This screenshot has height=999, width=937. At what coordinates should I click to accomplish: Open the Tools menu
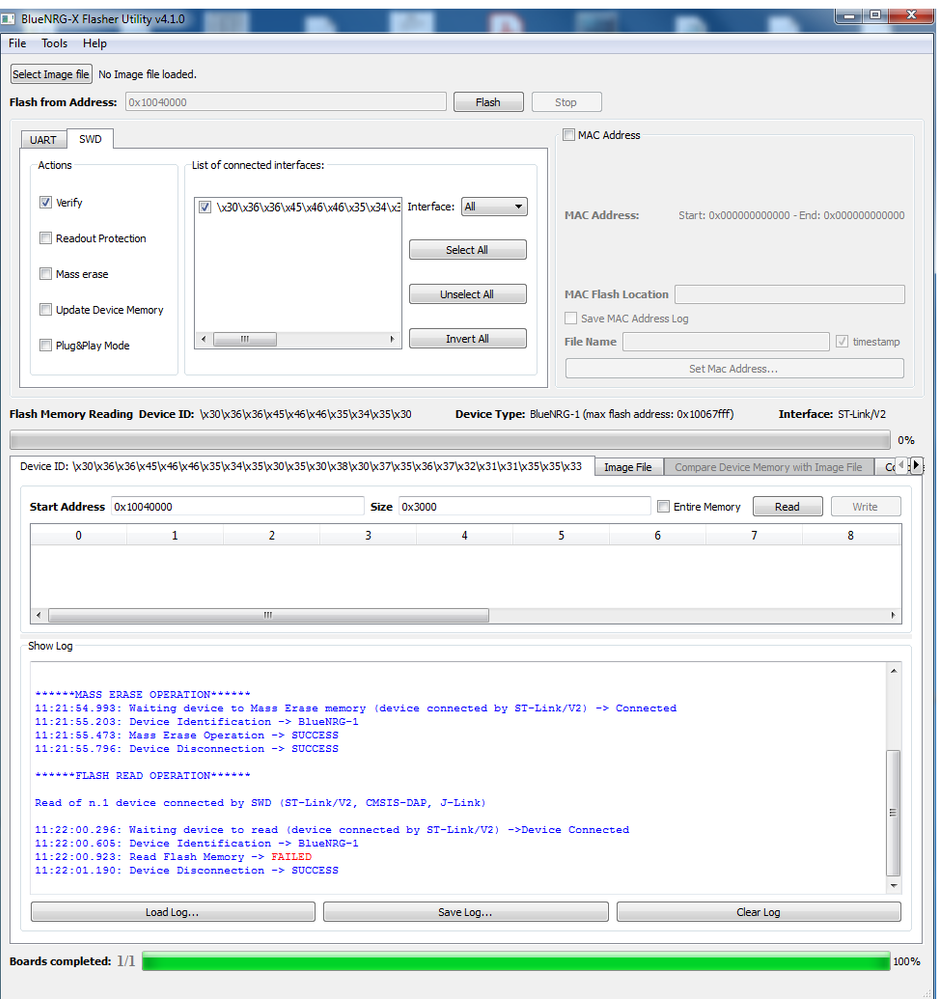(54, 43)
